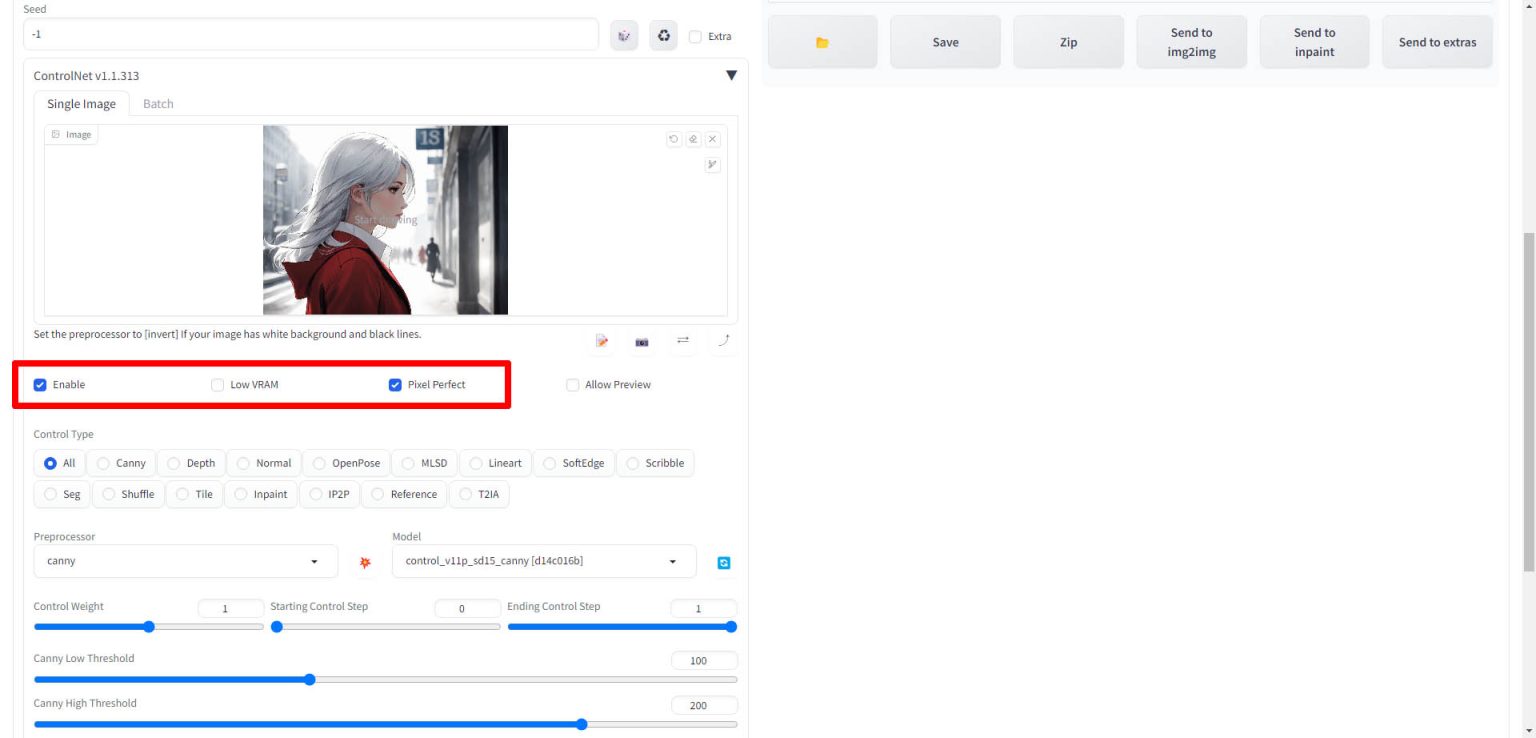Open the Preprocessor dropdown showing canny

pos(184,561)
